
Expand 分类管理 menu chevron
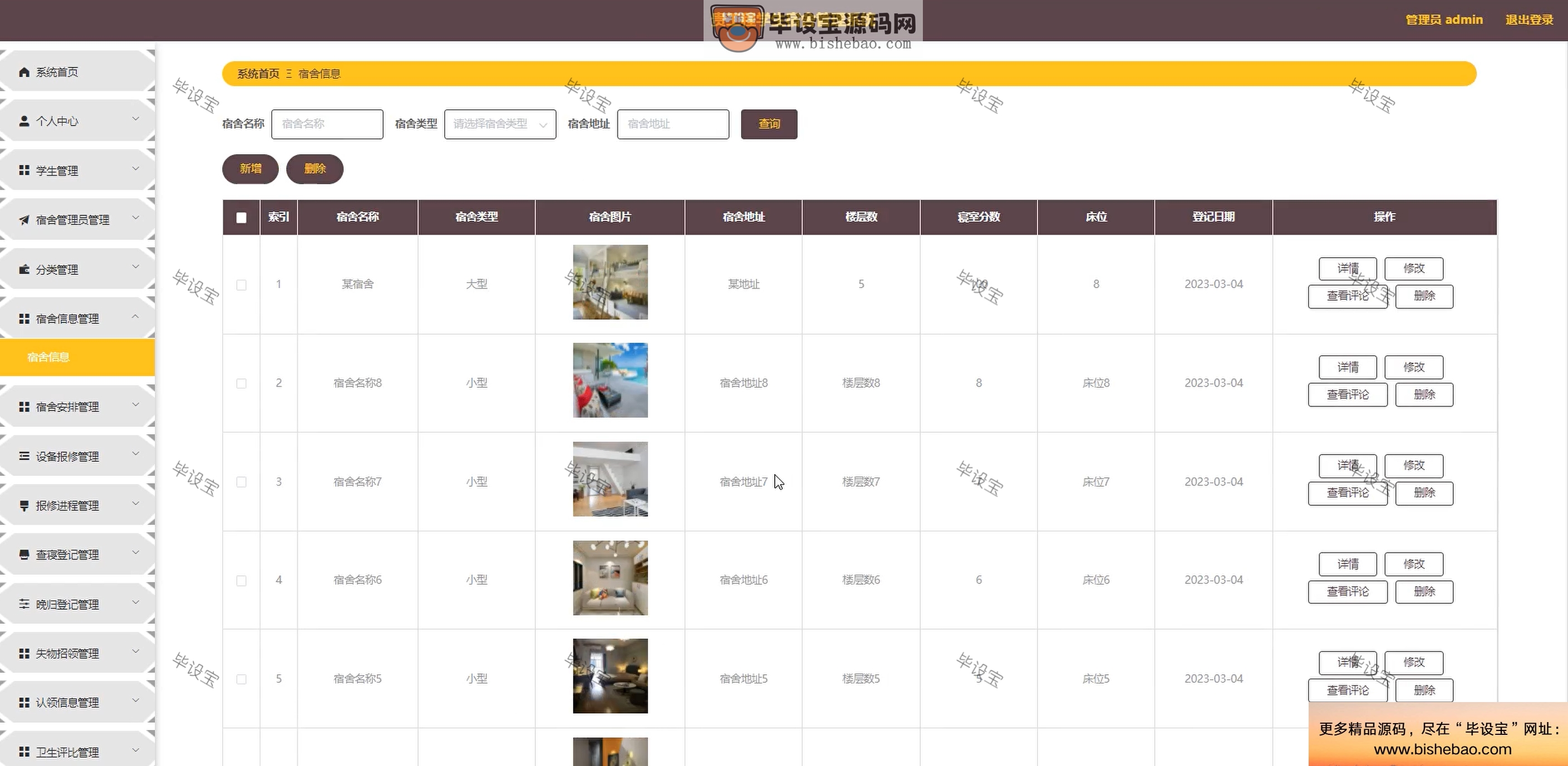click(136, 266)
